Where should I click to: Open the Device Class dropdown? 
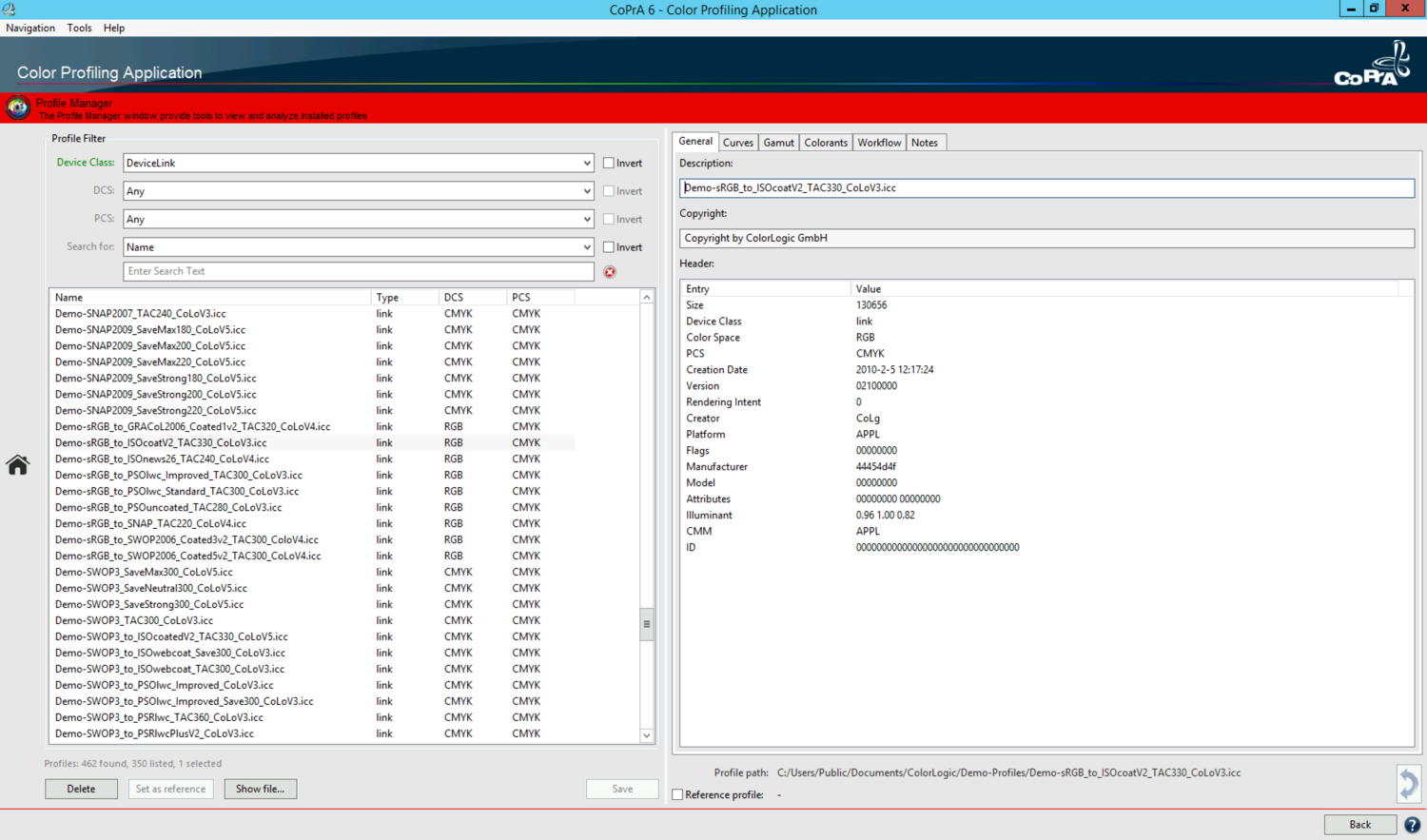pyautogui.click(x=359, y=164)
